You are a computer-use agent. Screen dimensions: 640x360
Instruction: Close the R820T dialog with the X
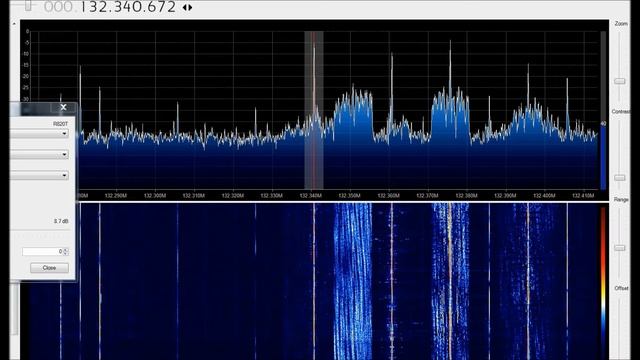click(63, 107)
